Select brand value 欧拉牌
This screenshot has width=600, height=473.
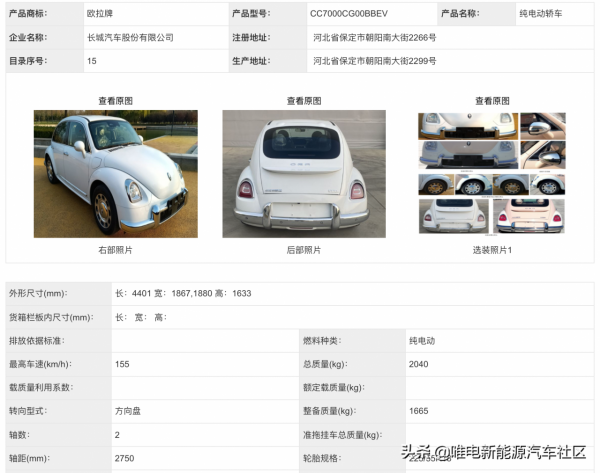pyautogui.click(x=100, y=13)
